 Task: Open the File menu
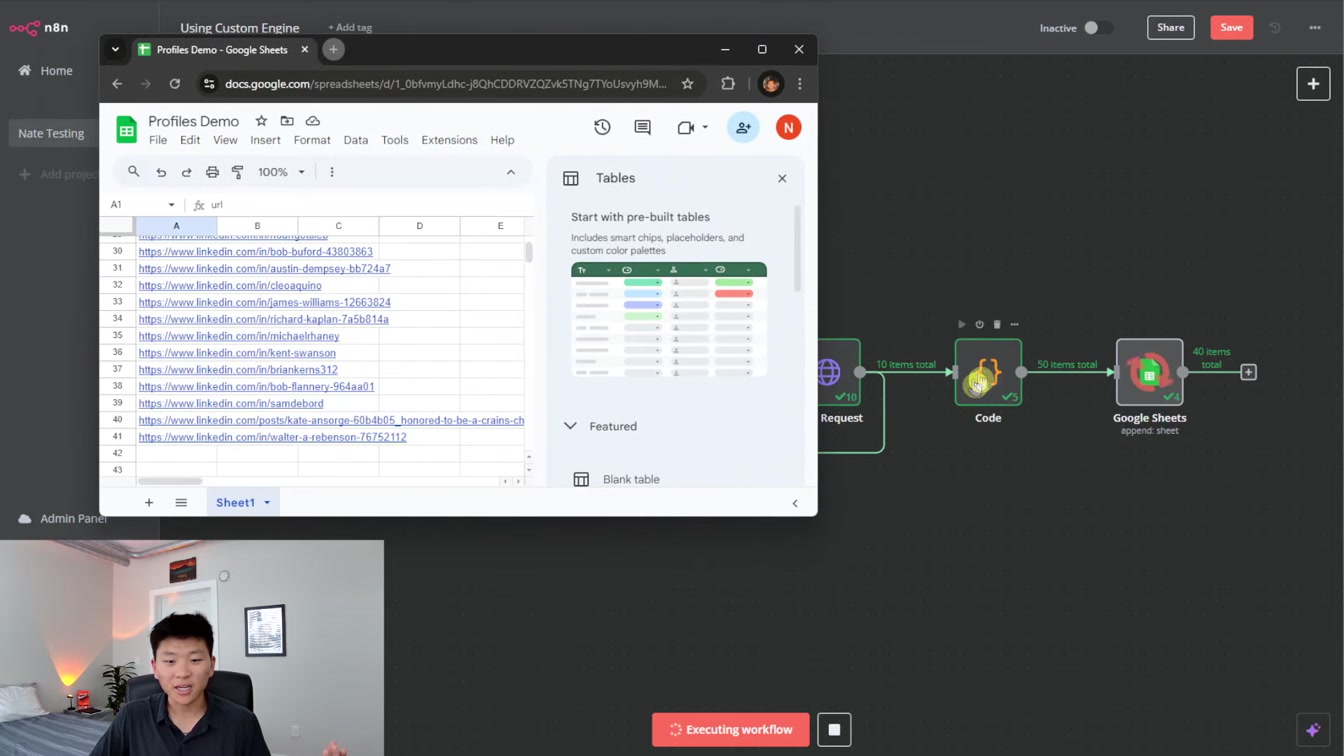158,140
